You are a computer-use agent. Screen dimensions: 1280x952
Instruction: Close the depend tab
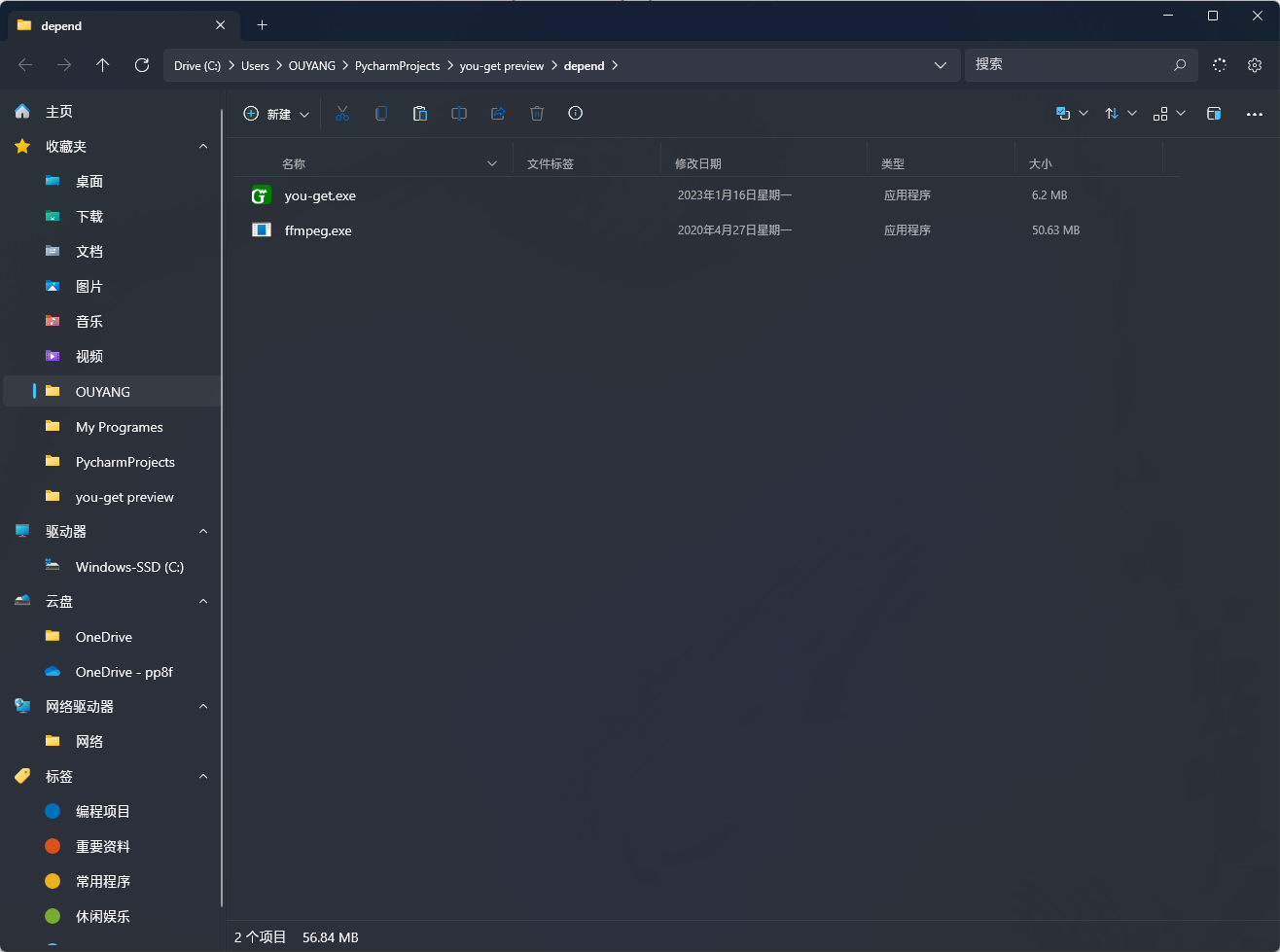click(221, 25)
